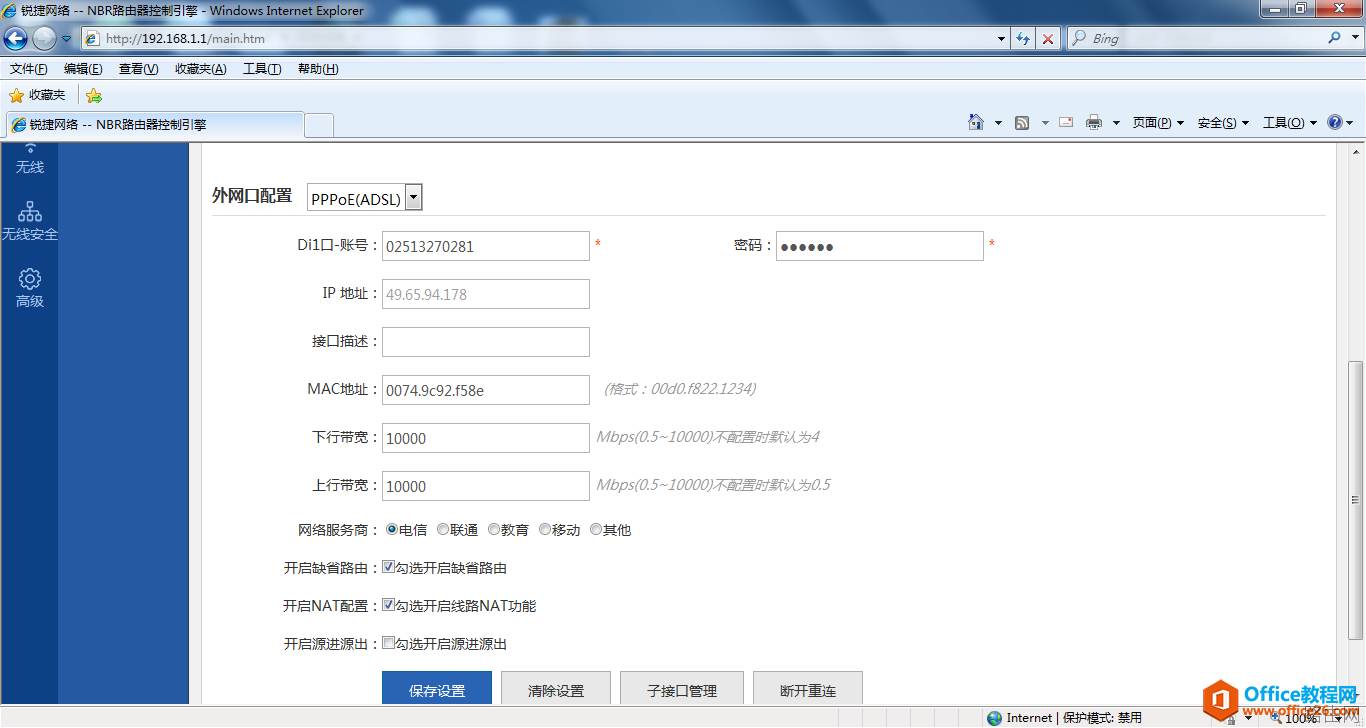The image size is (1366, 728).
Task: Open the 工具(O) command bar menu
Action: pyautogui.click(x=1290, y=123)
